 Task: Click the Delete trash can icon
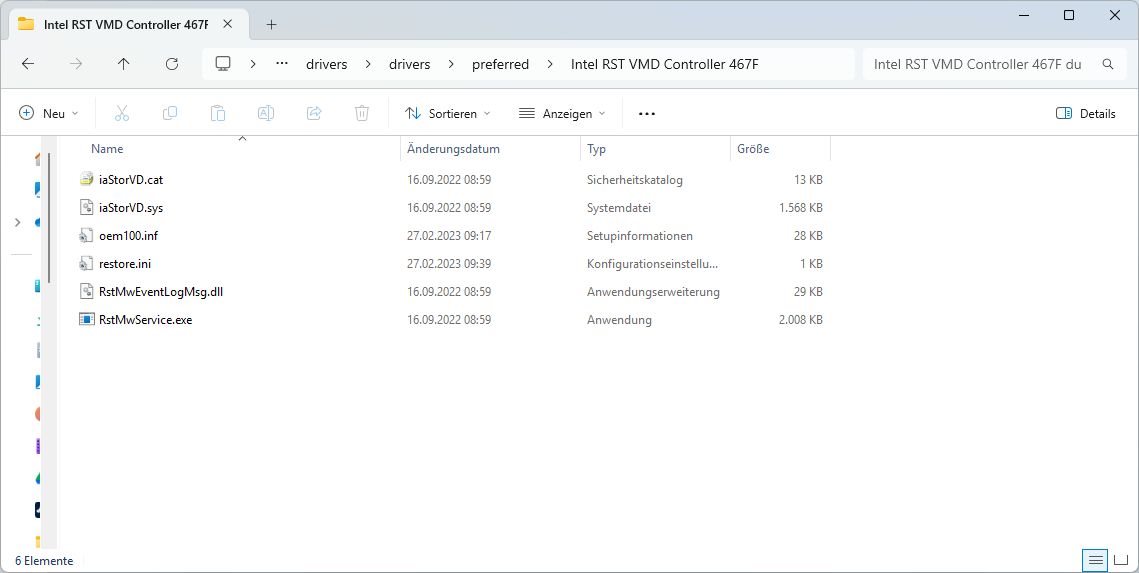362,114
